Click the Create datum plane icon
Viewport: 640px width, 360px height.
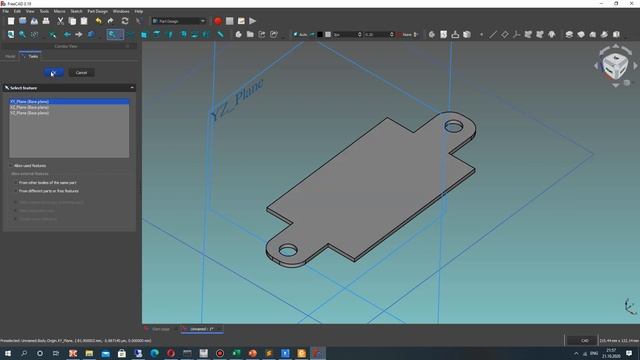(505, 35)
